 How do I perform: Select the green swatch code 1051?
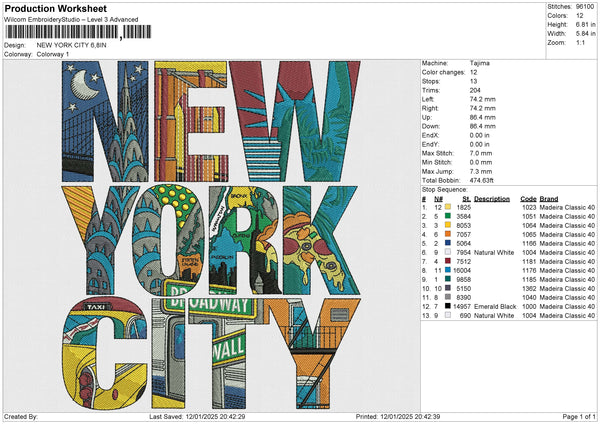pos(447,215)
